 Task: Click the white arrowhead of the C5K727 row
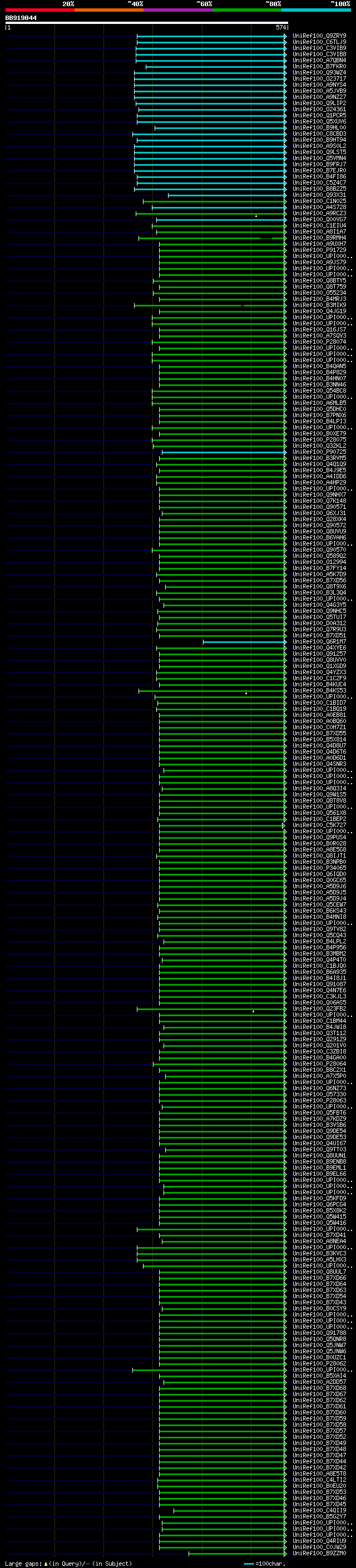tap(284, 826)
